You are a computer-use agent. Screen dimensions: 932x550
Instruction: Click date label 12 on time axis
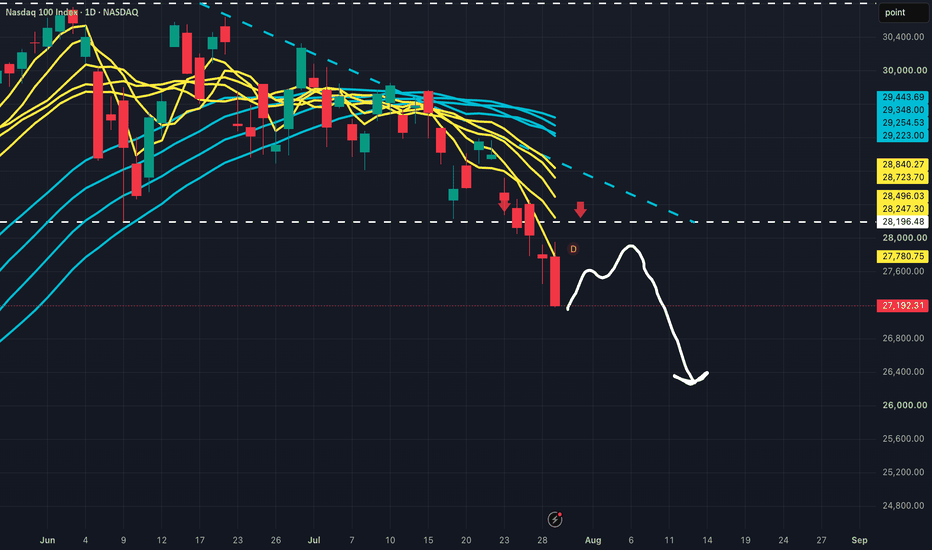pyautogui.click(x=162, y=540)
